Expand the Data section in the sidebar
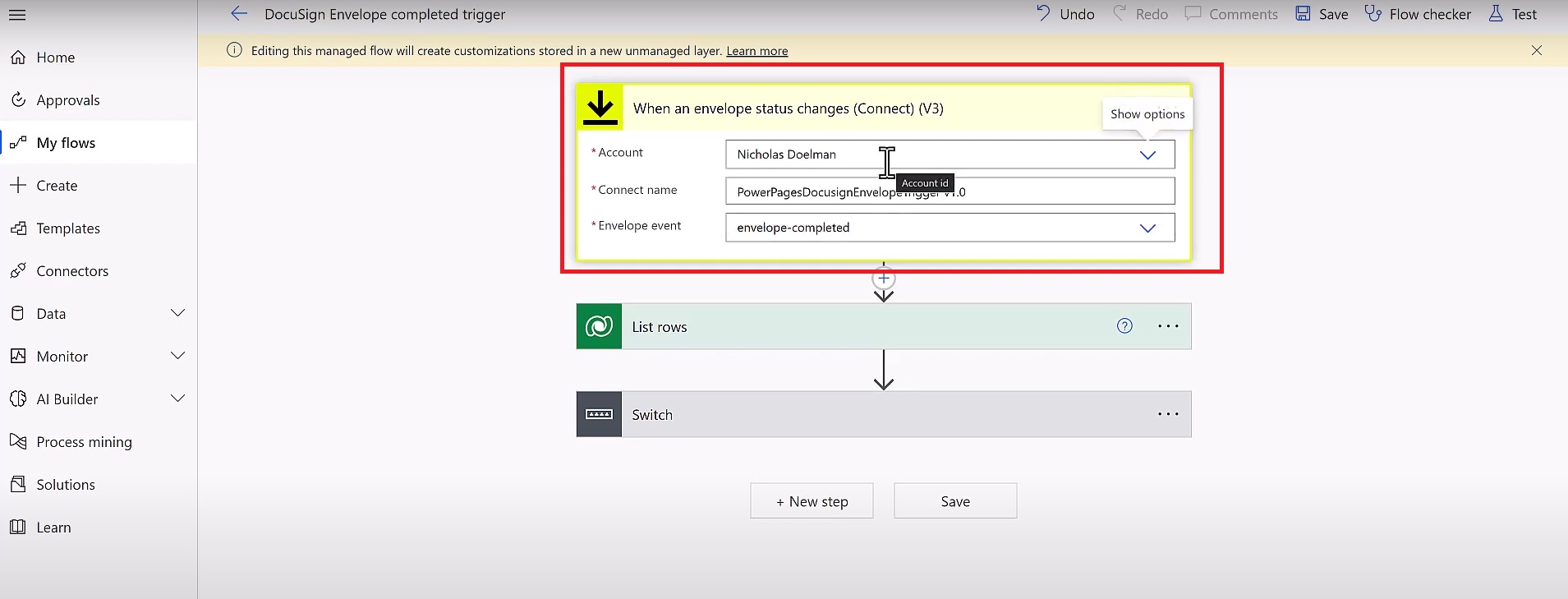Viewport: 1568px width, 599px height. pos(177,313)
